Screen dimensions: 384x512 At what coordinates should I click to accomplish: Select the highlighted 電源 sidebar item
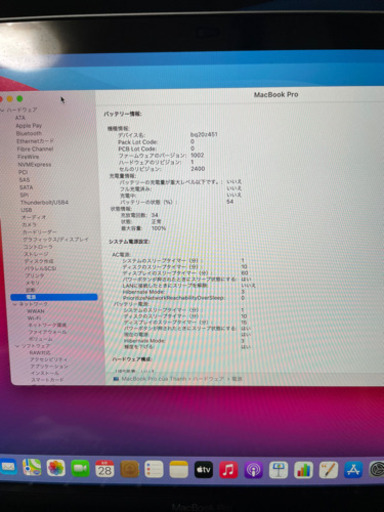54,297
